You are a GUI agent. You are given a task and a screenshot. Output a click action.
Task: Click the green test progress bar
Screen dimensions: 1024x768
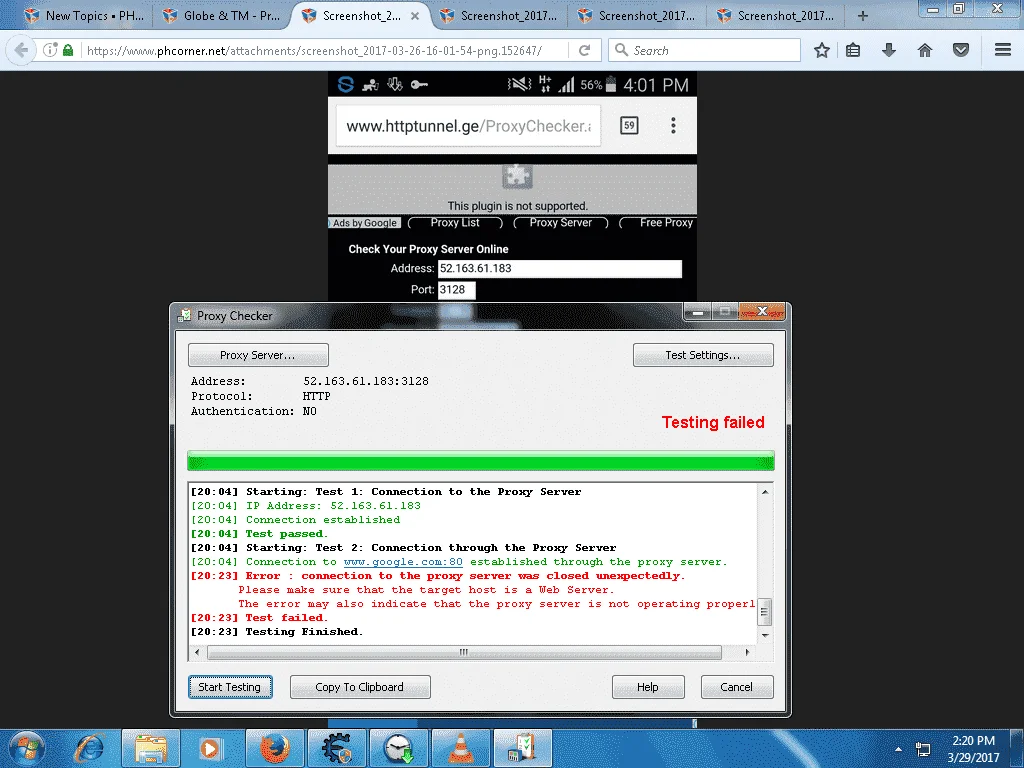tap(481, 461)
